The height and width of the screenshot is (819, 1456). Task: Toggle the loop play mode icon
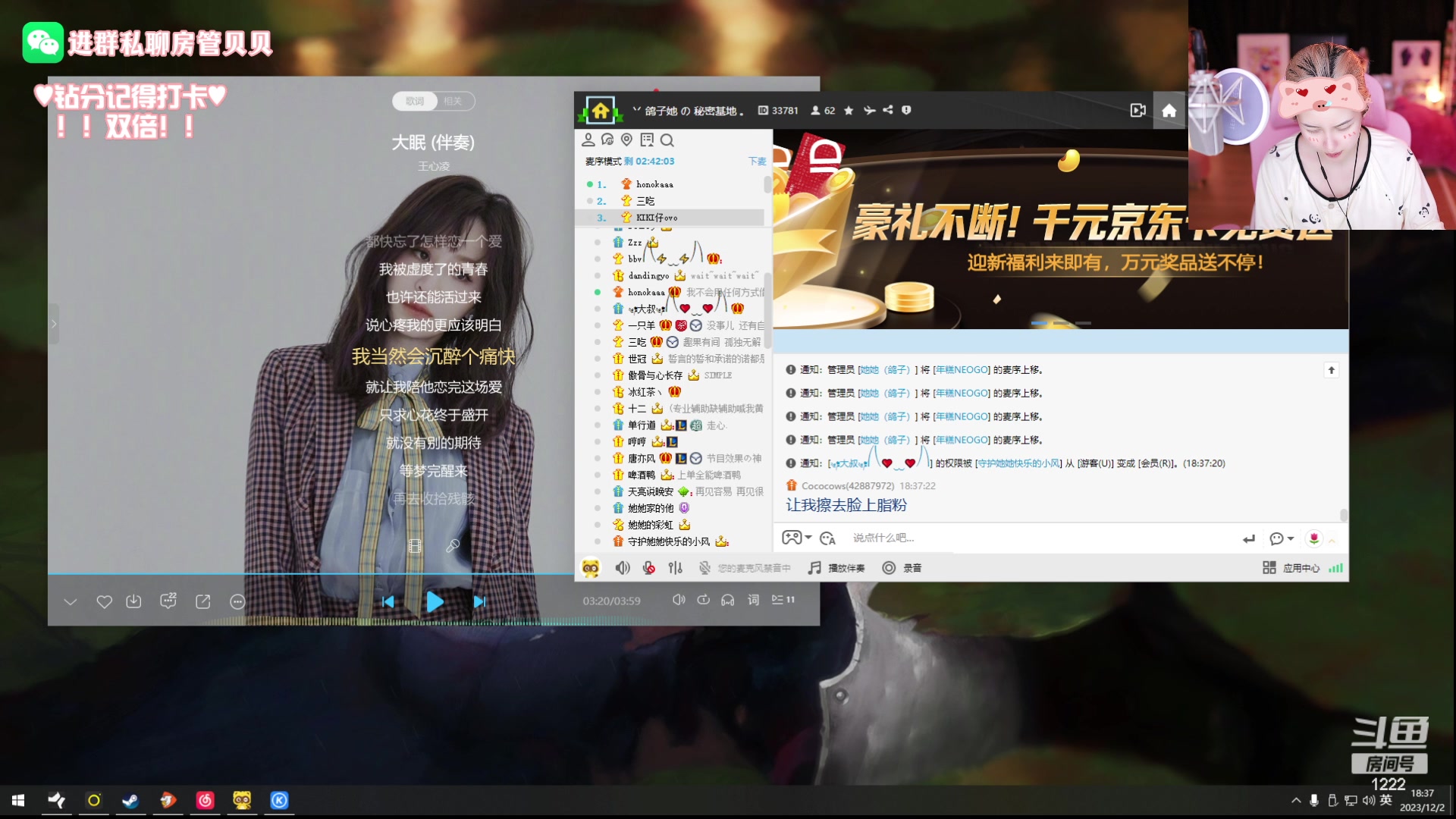[704, 600]
